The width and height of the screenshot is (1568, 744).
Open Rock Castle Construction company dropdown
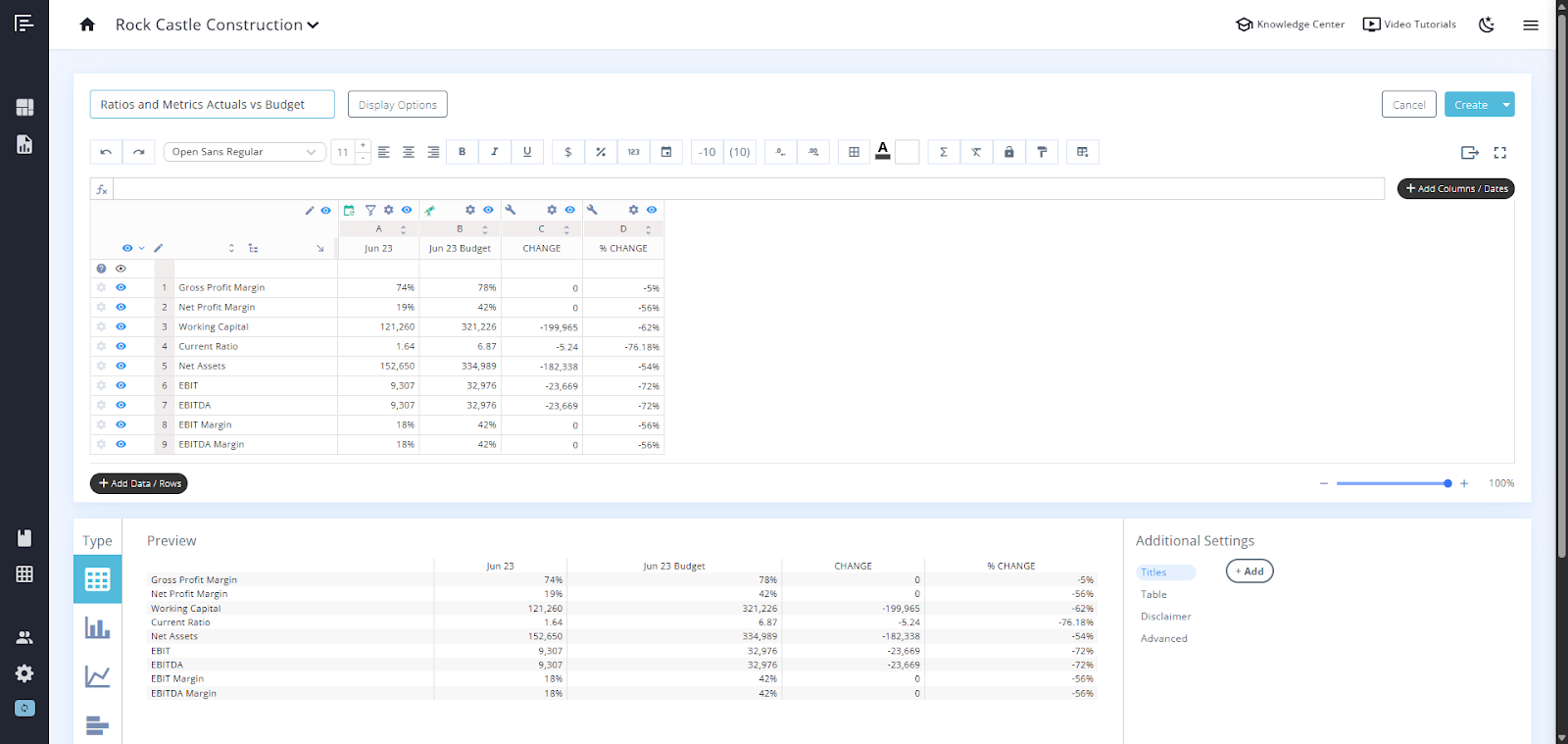coord(217,25)
